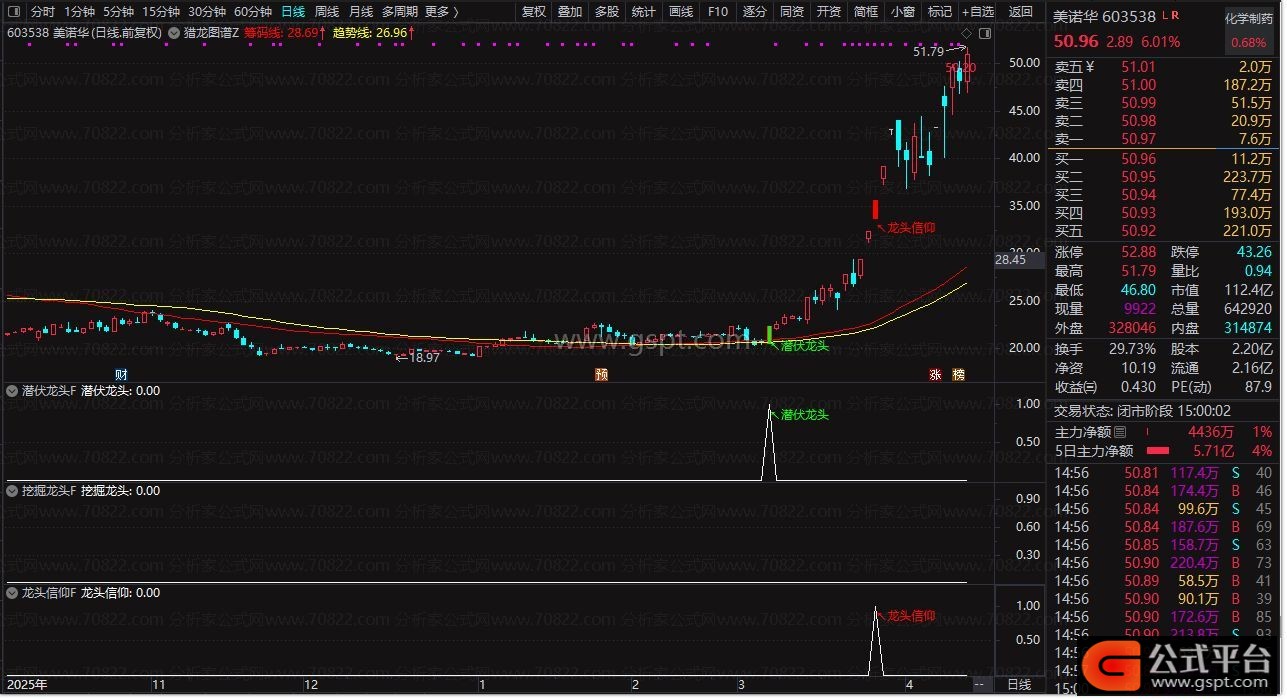Expand the 挖掘龙头F indicator dropdown
The height and width of the screenshot is (699, 1287).
12,491
